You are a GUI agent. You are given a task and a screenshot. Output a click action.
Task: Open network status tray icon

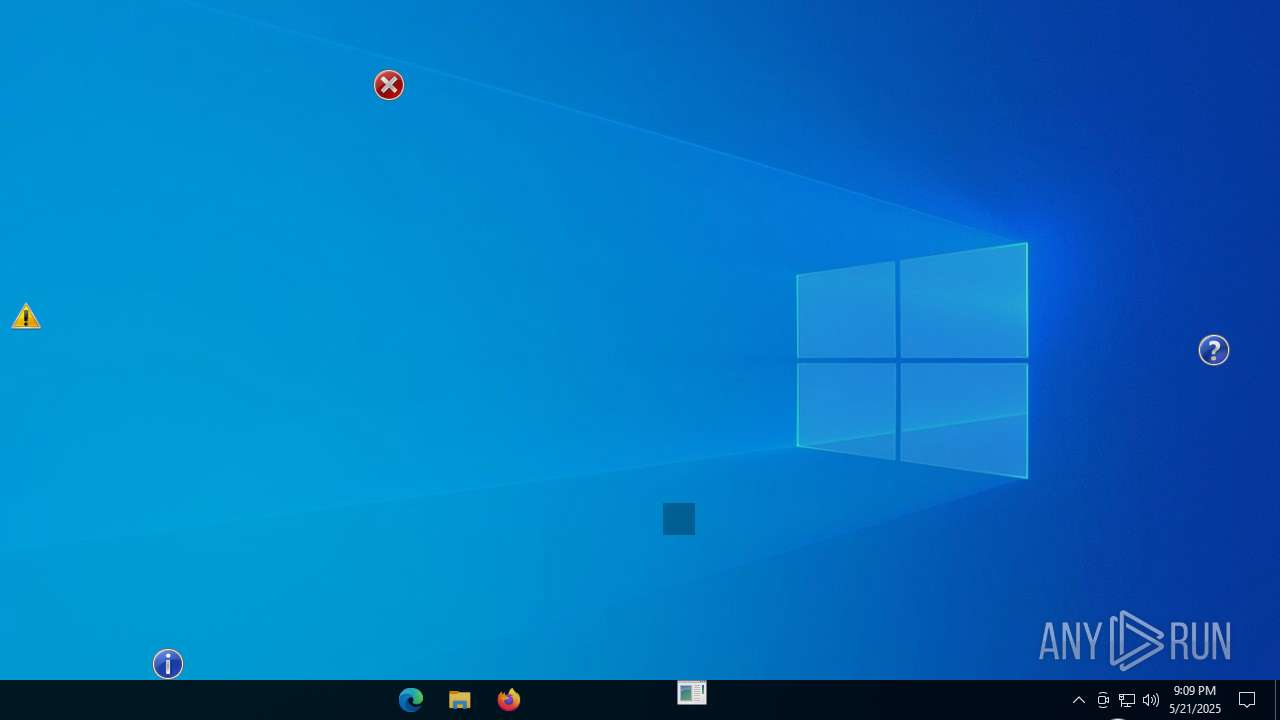click(1127, 700)
